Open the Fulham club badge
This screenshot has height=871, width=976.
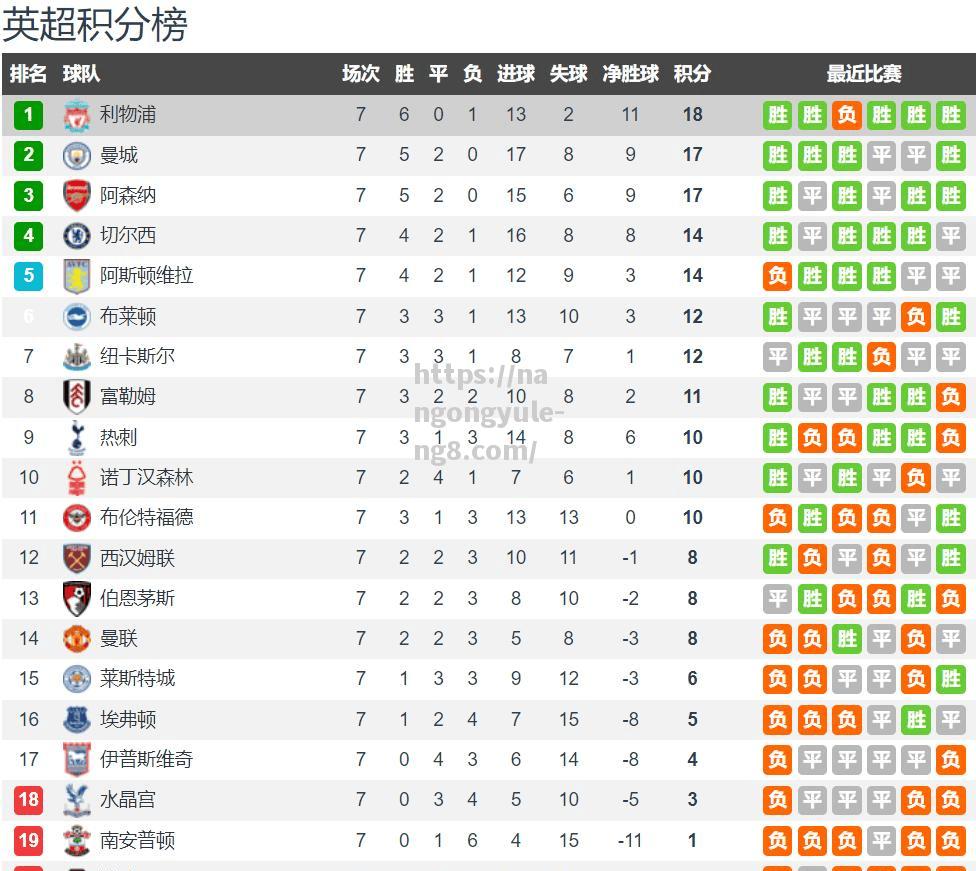pyautogui.click(x=77, y=397)
